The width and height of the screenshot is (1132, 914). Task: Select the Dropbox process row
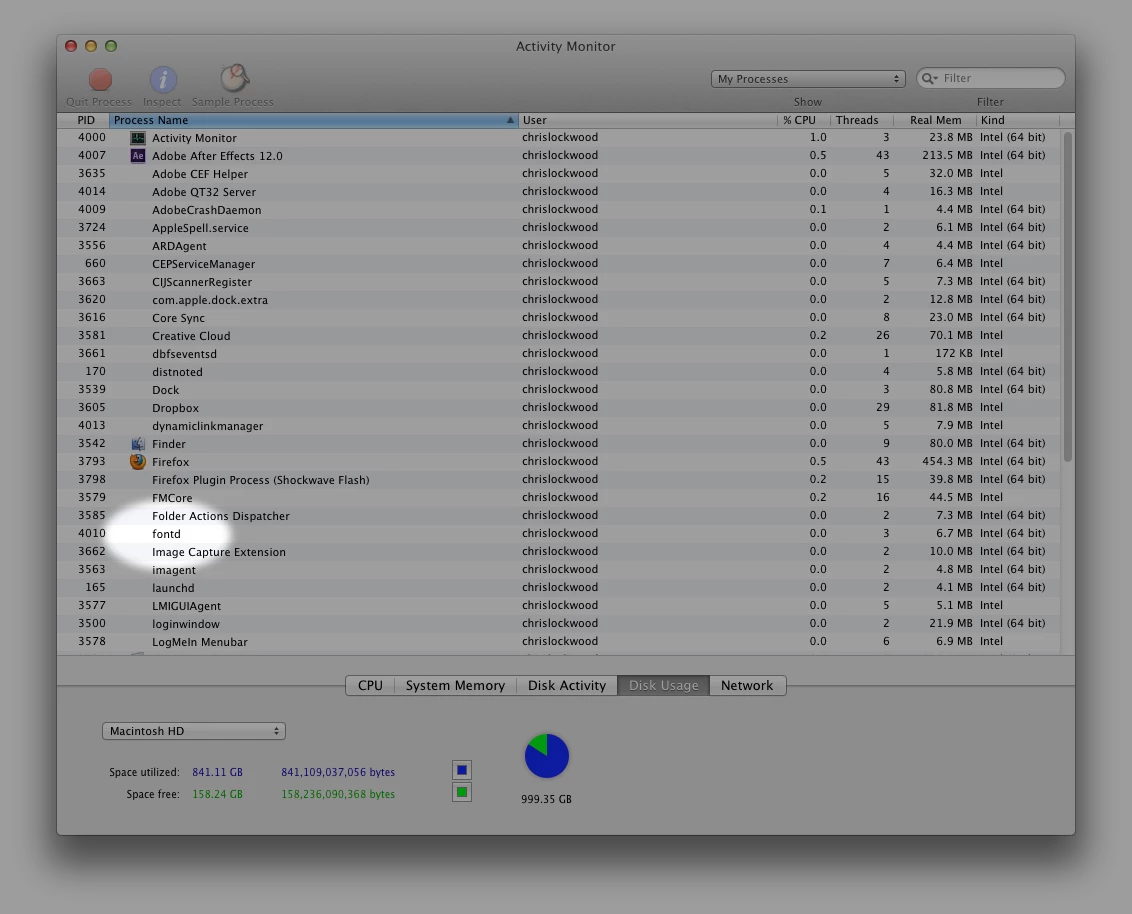tap(559, 408)
